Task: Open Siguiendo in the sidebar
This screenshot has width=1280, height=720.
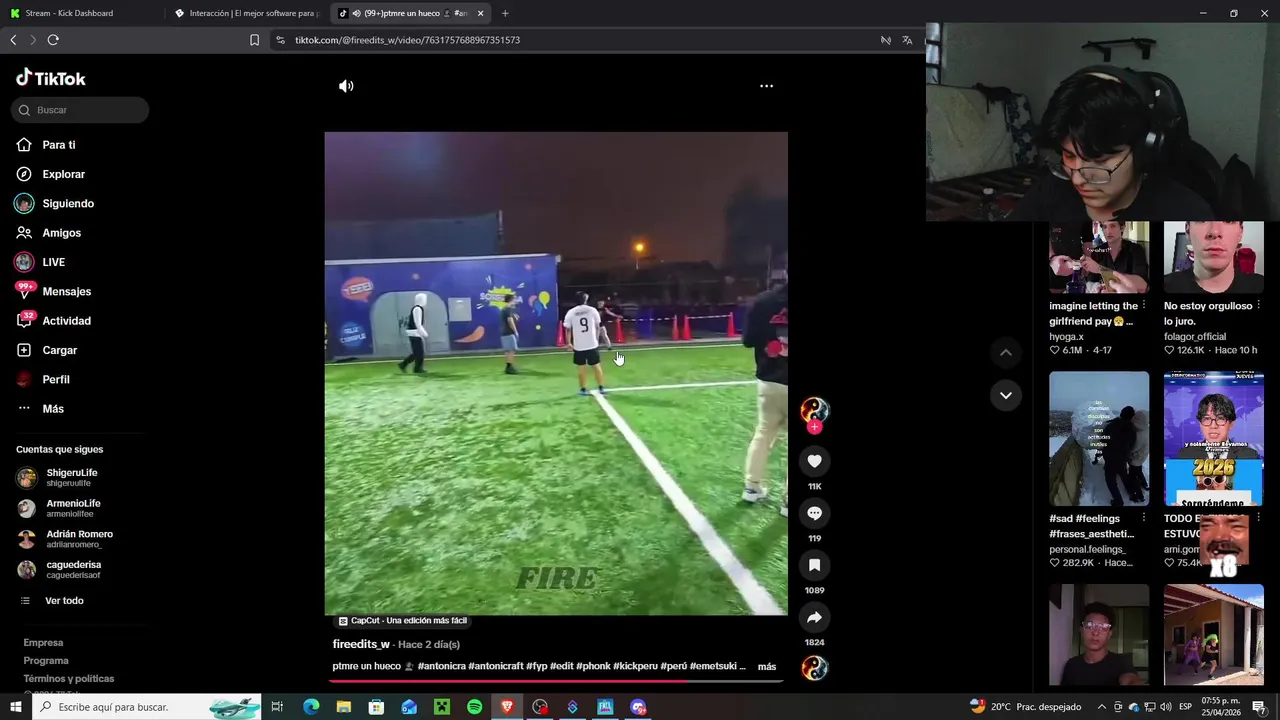Action: (x=66, y=203)
